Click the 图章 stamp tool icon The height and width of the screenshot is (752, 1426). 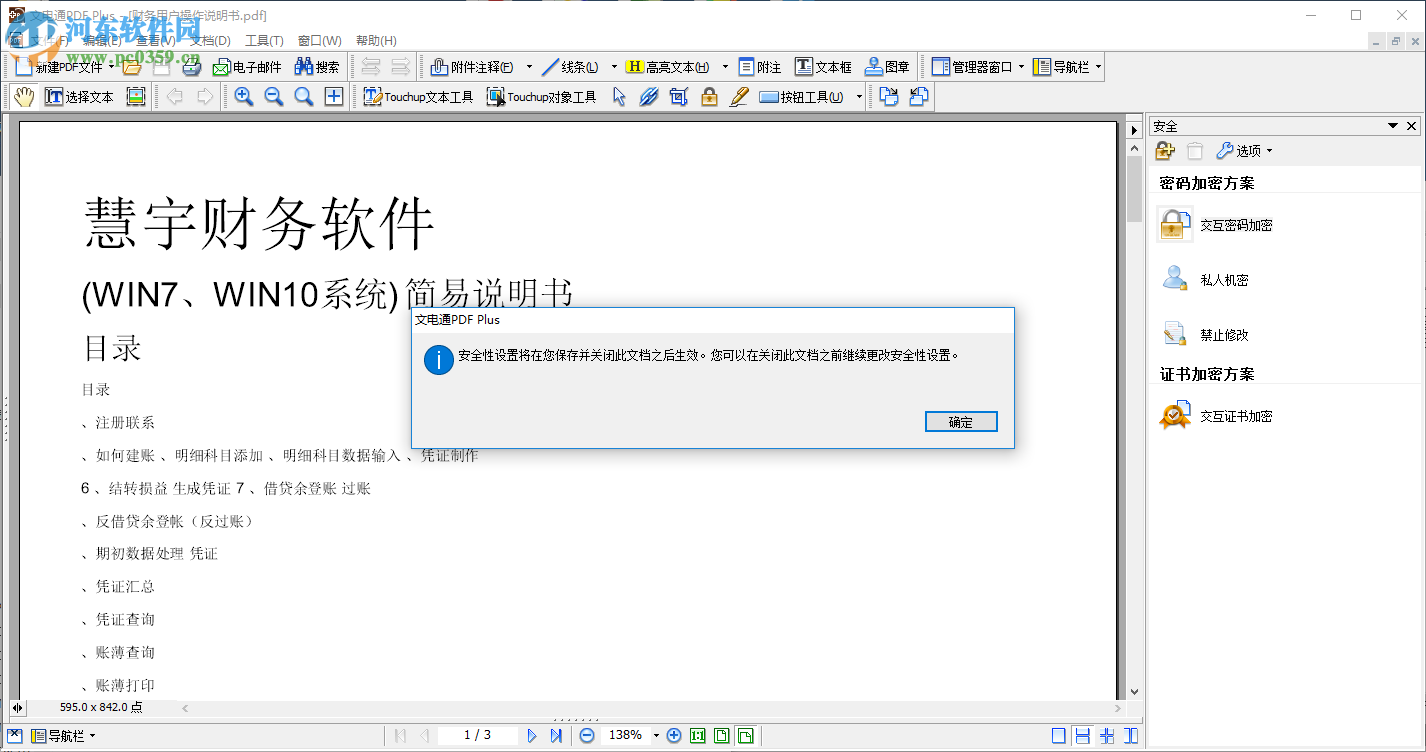point(884,66)
